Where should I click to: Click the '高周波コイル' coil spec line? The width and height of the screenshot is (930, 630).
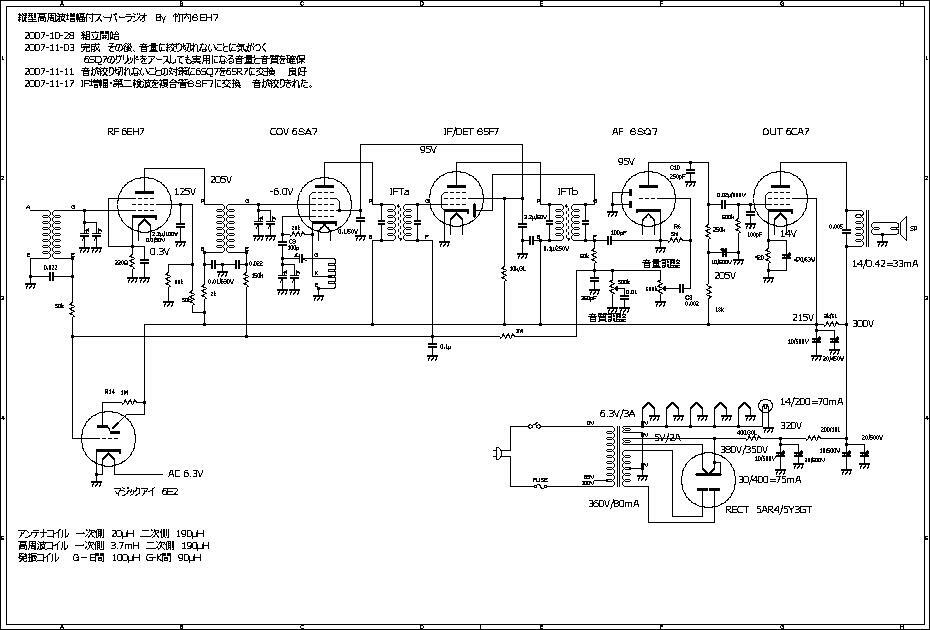coord(114,545)
